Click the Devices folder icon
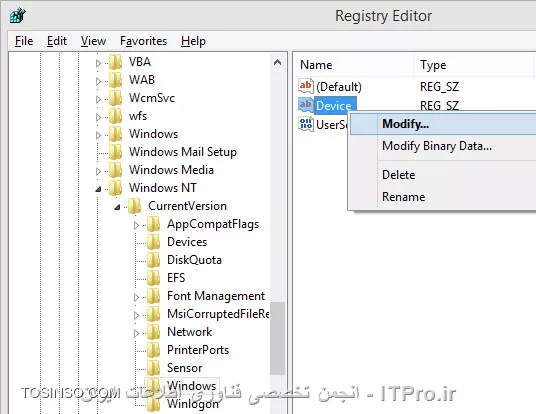Image resolution: width=536 pixels, height=414 pixels. [x=153, y=242]
